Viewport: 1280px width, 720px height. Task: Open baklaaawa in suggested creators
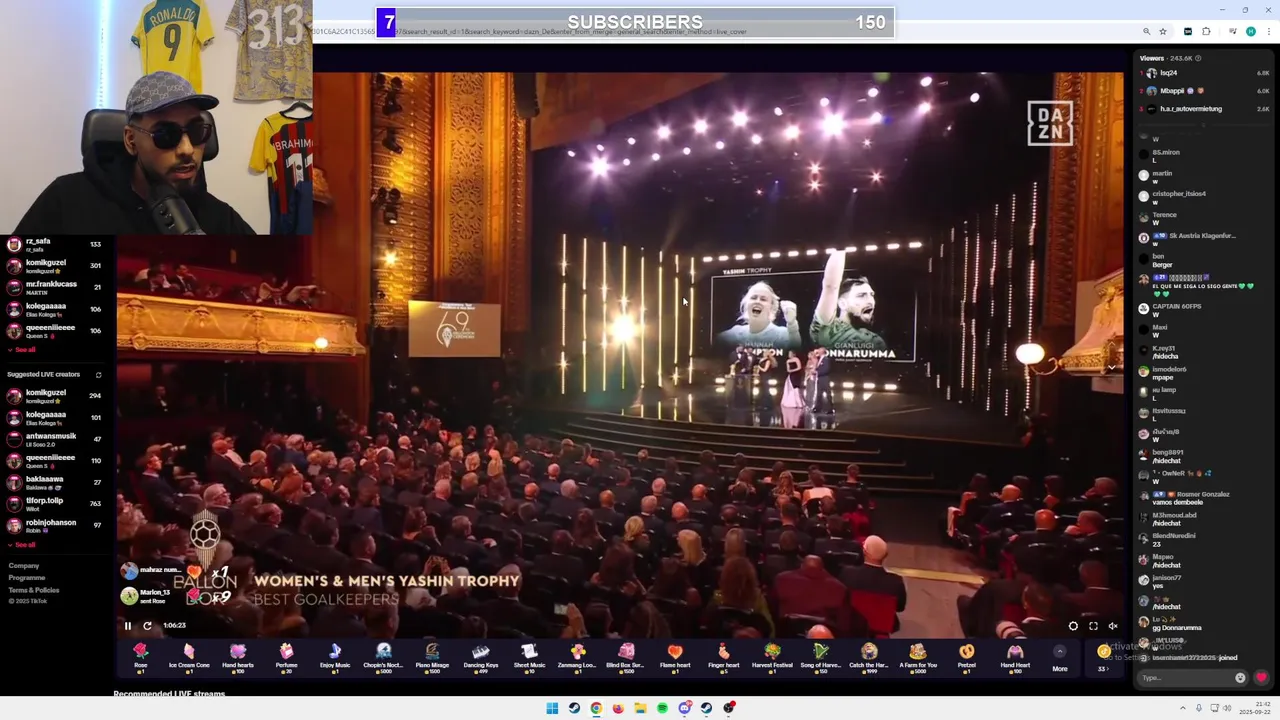point(56,482)
